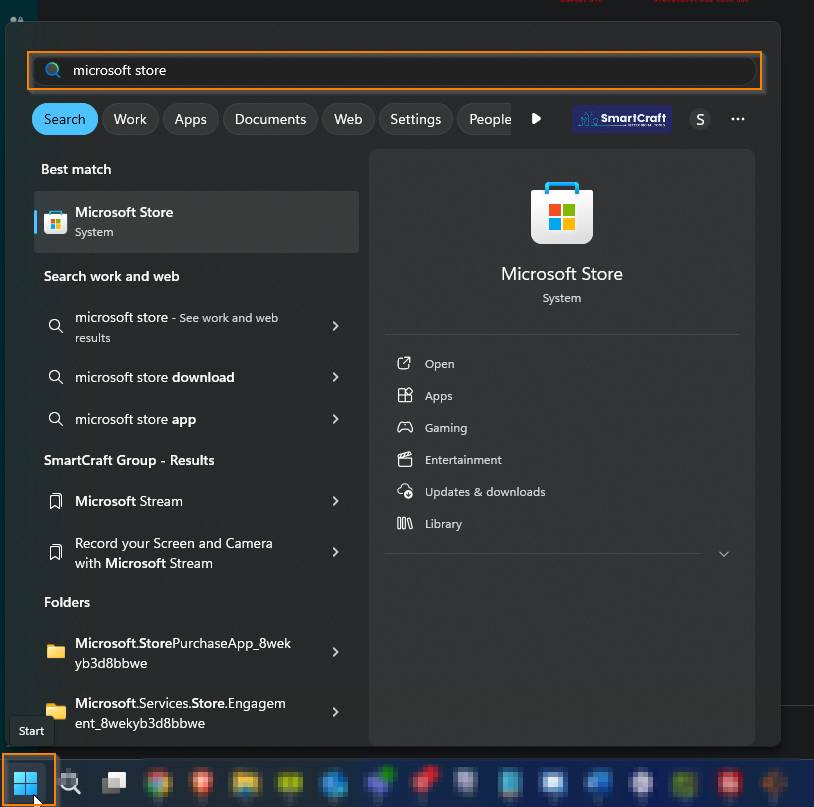Expand the Microsoft.Services.Store.Engagement folder chevron
The height and width of the screenshot is (807, 814).
point(335,712)
